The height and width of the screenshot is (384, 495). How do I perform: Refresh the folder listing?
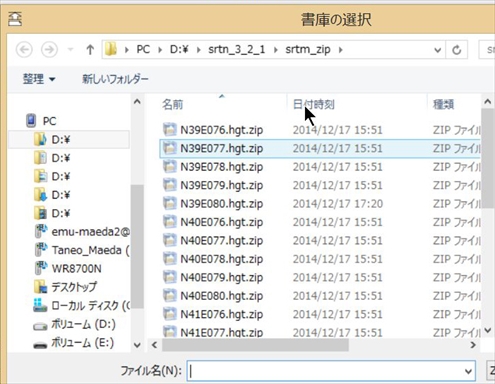pyautogui.click(x=457, y=50)
